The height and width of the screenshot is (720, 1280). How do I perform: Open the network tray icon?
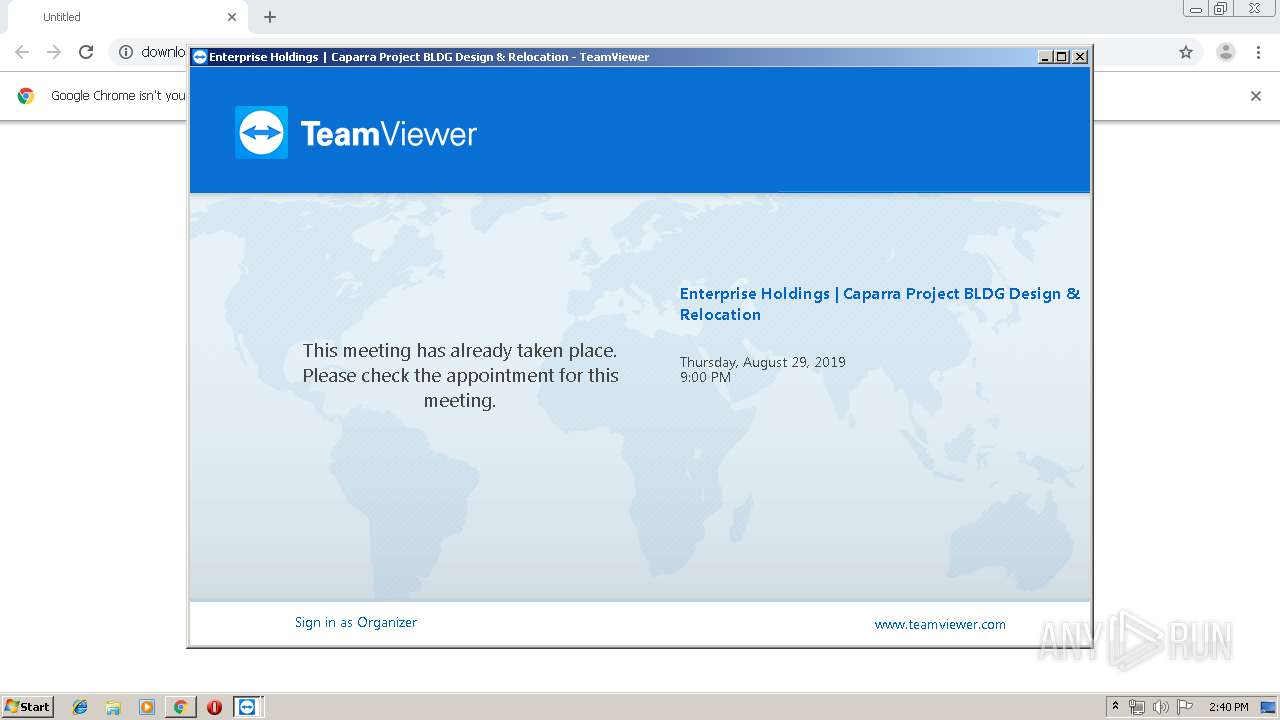point(1137,707)
